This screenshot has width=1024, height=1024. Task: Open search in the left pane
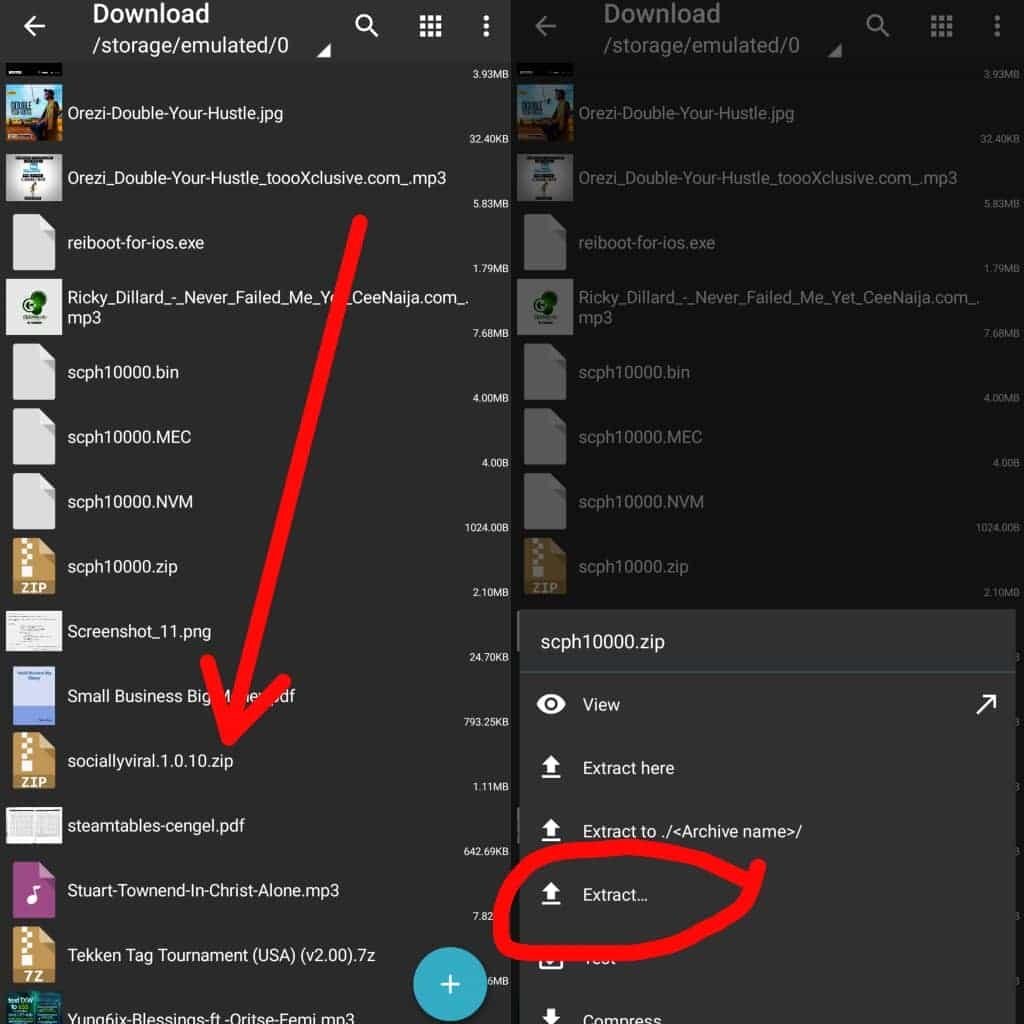click(366, 26)
